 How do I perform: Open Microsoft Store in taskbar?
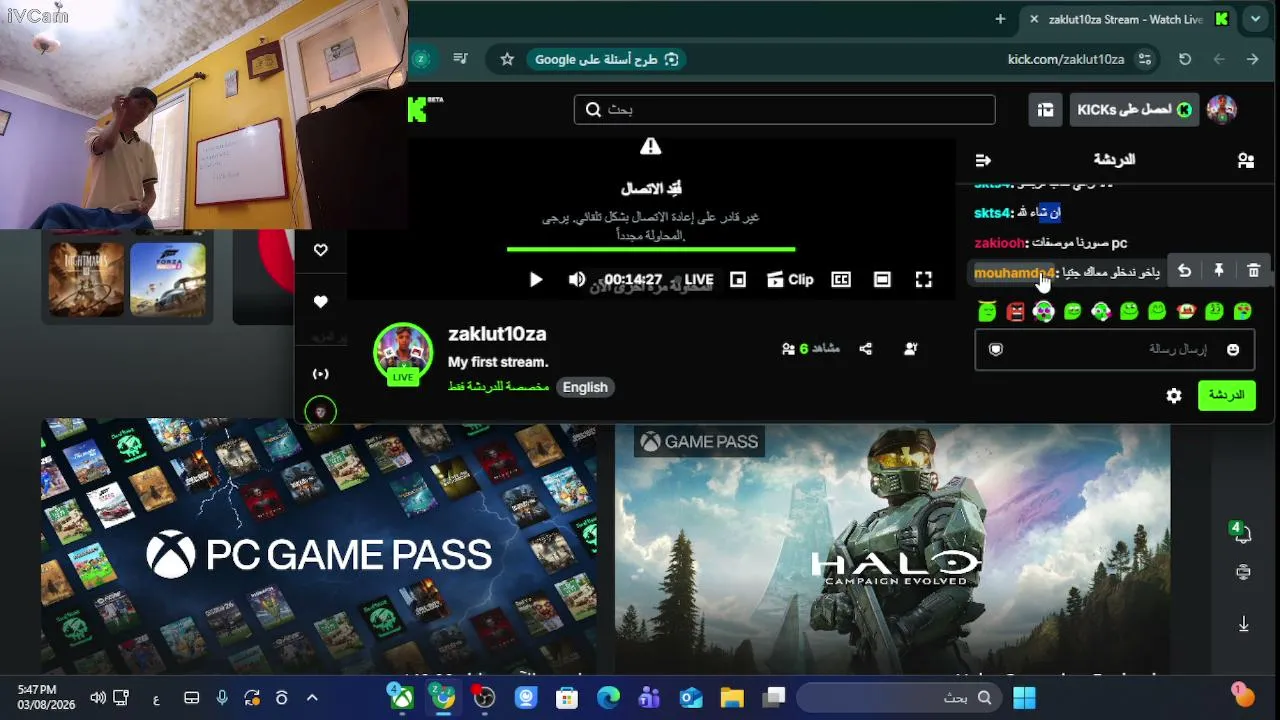(x=567, y=698)
